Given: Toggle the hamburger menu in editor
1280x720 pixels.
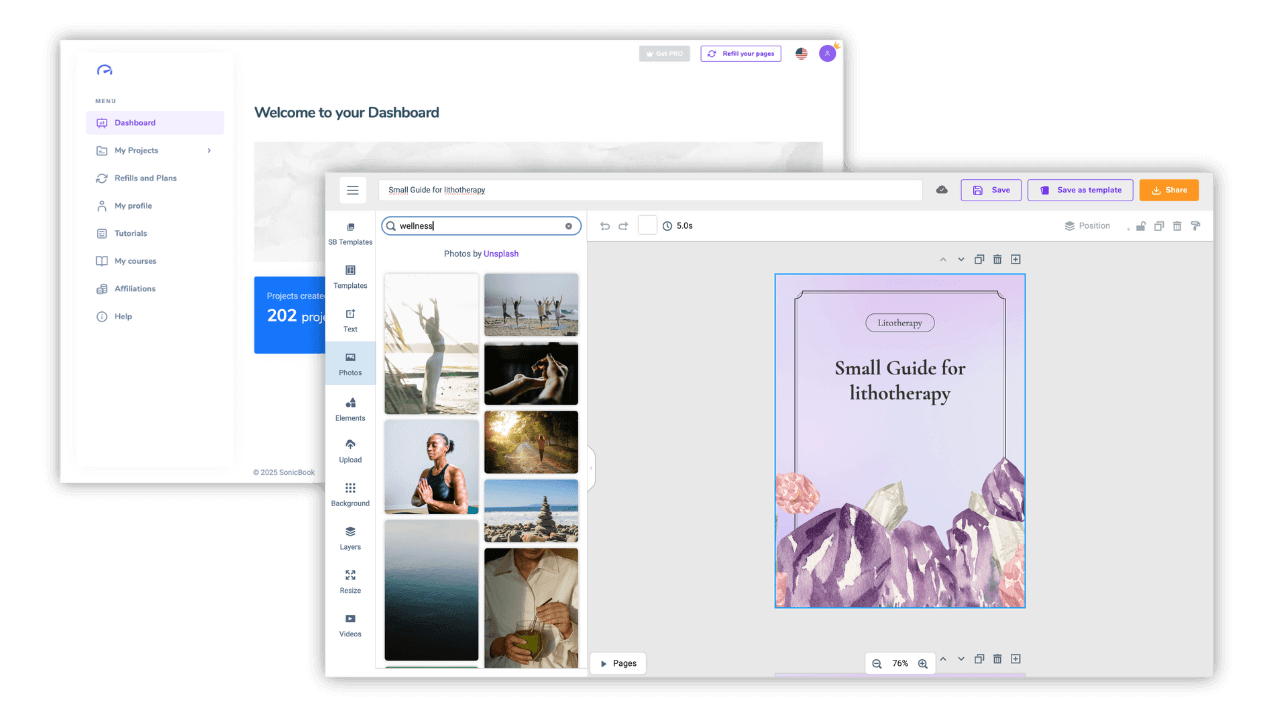Looking at the screenshot, I should (x=352, y=190).
